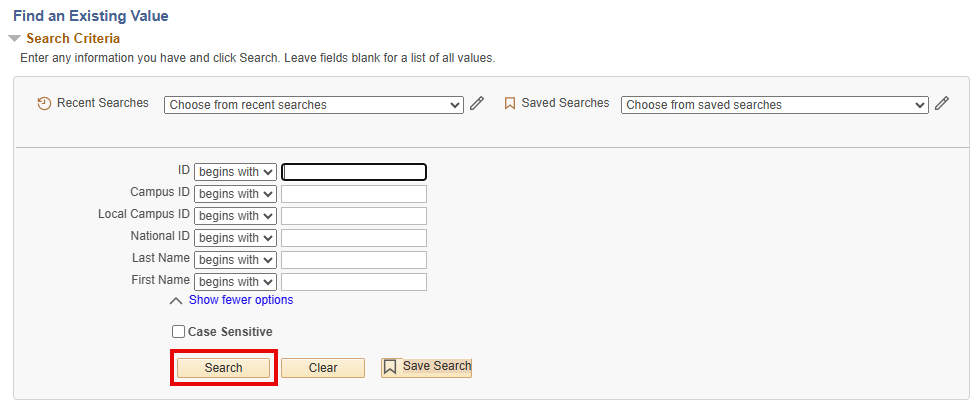This screenshot has width=980, height=409.
Task: Open the Choose from saved searches dropdown
Action: (x=774, y=105)
